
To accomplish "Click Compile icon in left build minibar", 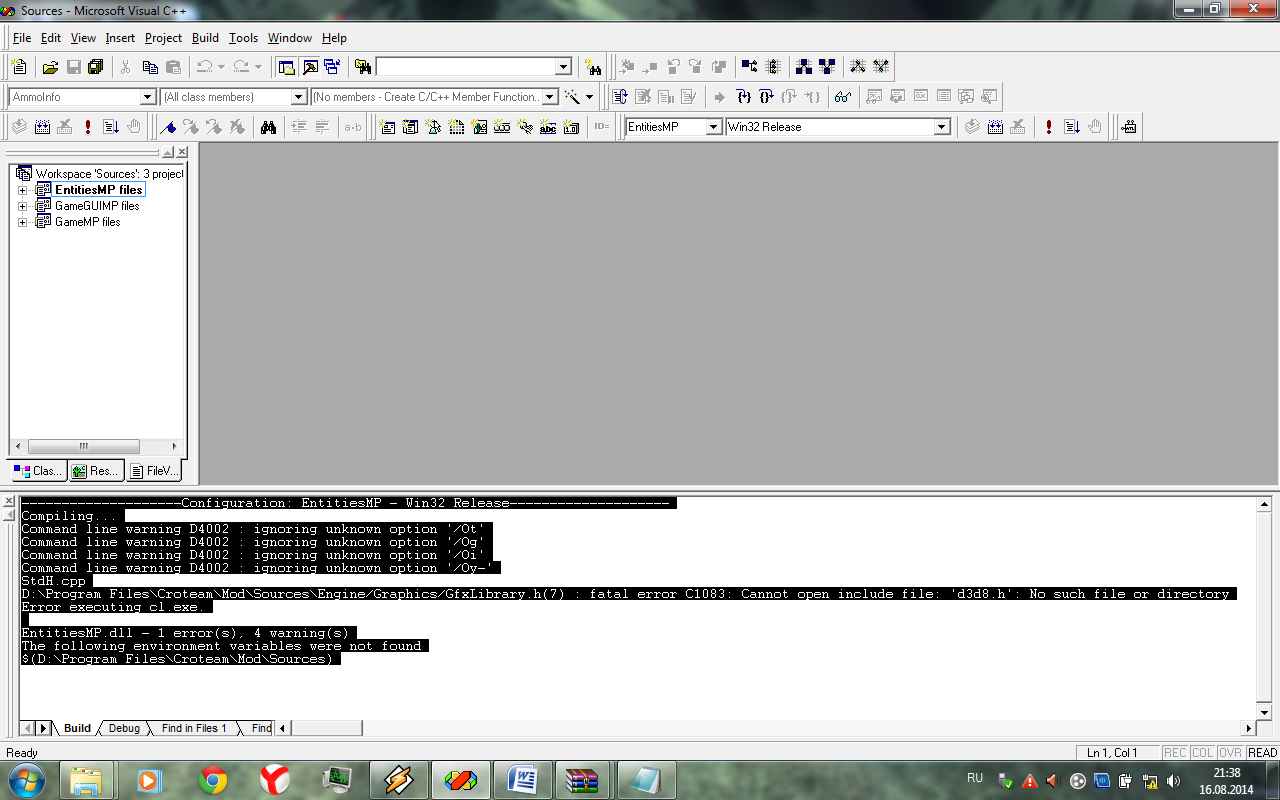I will [x=19, y=127].
